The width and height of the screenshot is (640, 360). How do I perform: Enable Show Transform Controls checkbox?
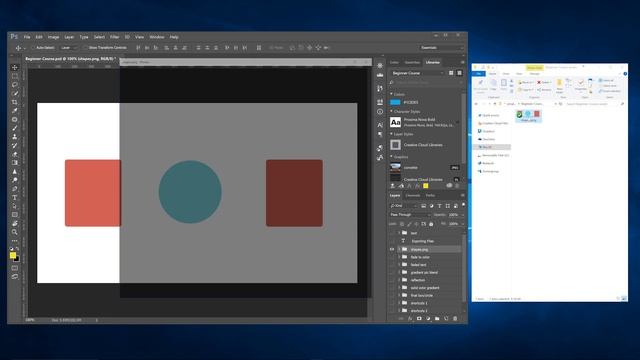(85, 48)
